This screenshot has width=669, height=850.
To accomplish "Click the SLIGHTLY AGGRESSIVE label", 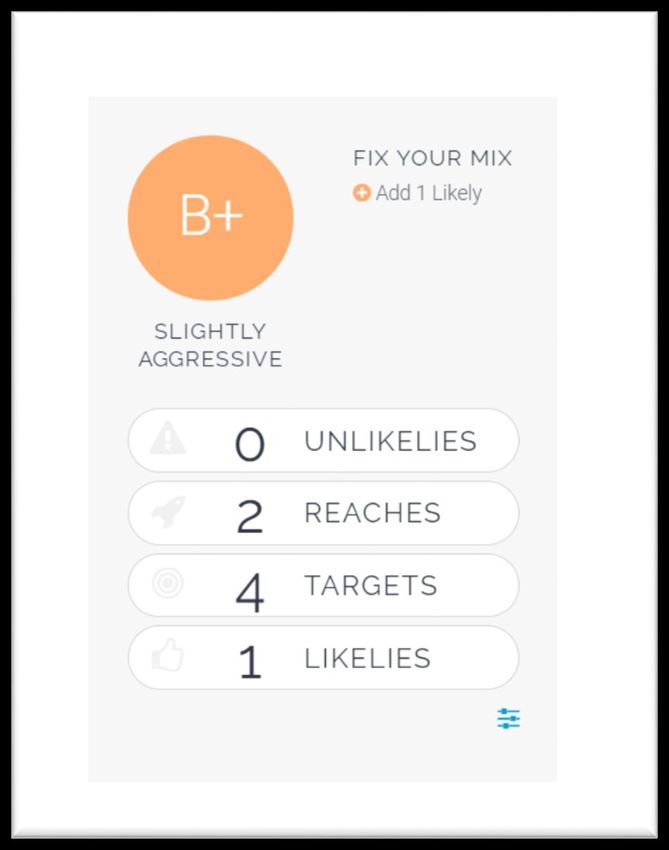I will [210, 345].
